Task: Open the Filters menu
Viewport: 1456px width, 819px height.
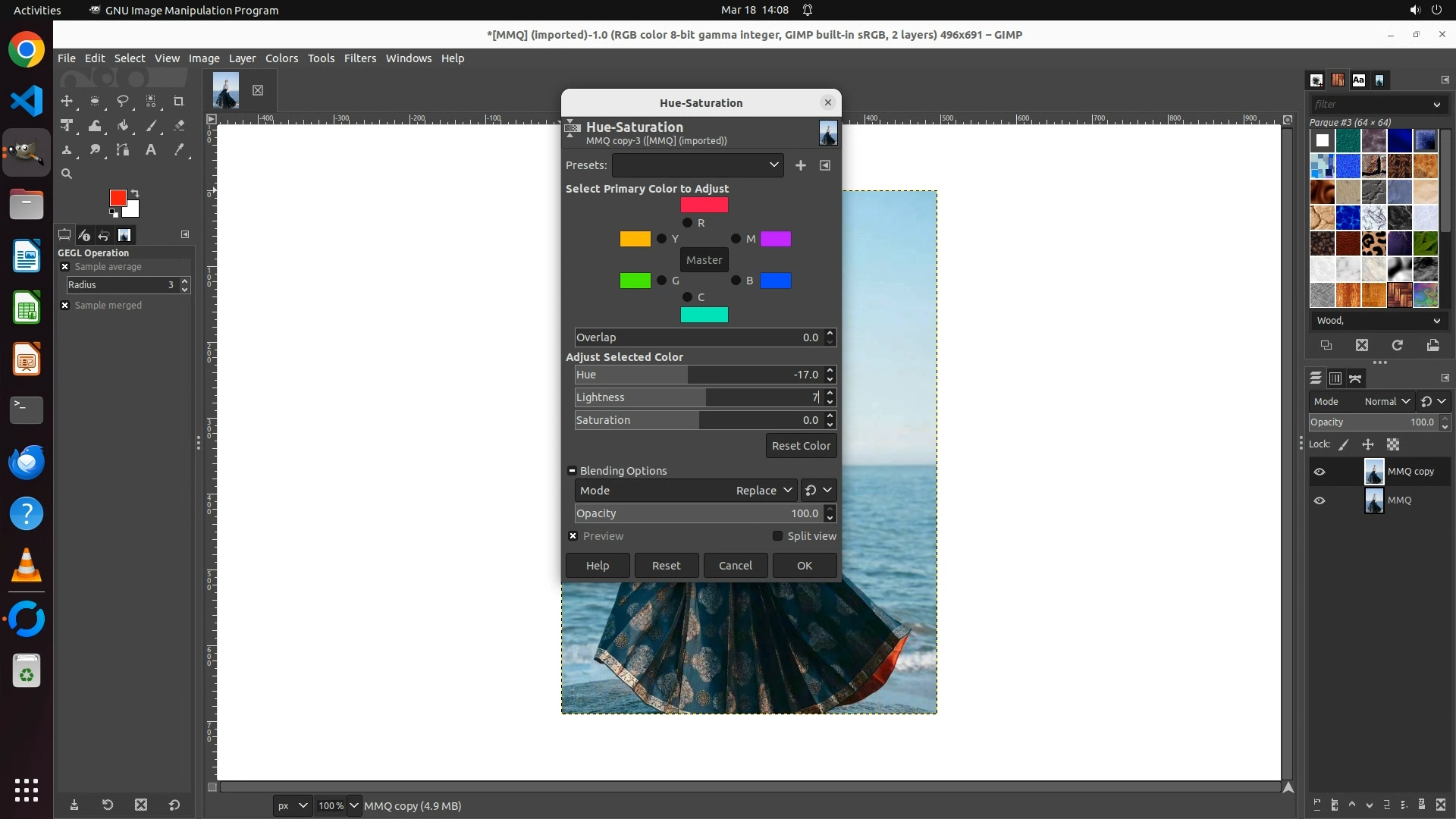Action: point(359,58)
